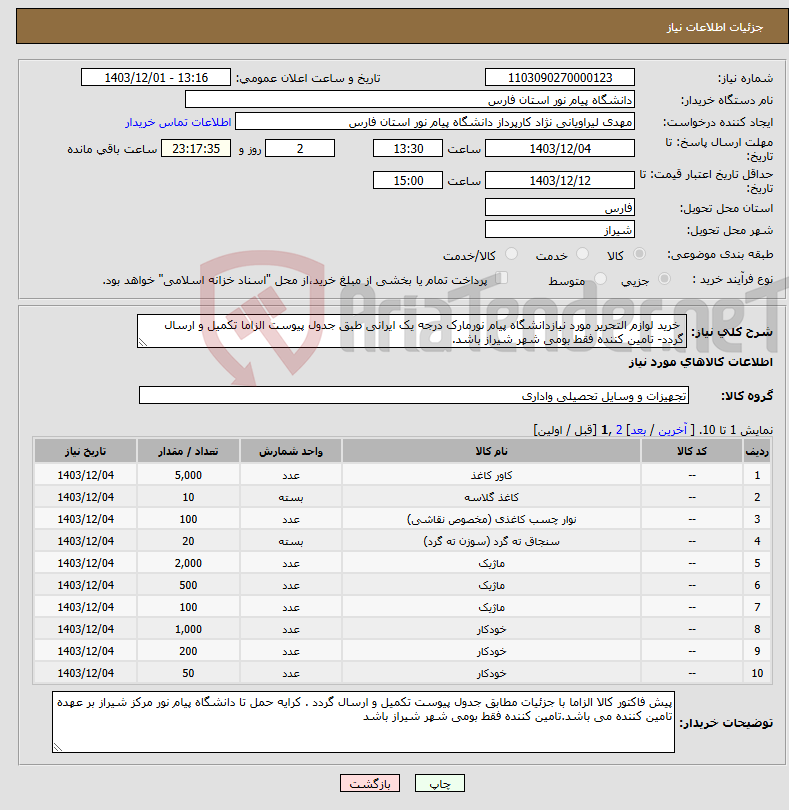Screen dimensions: 789x810
Task: Click the چاپ print button
Action: coord(440,783)
